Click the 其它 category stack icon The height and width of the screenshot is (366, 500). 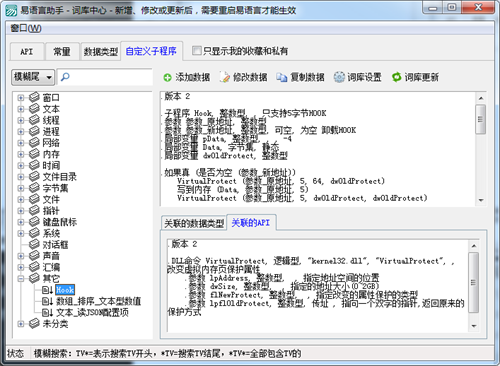tap(34, 278)
